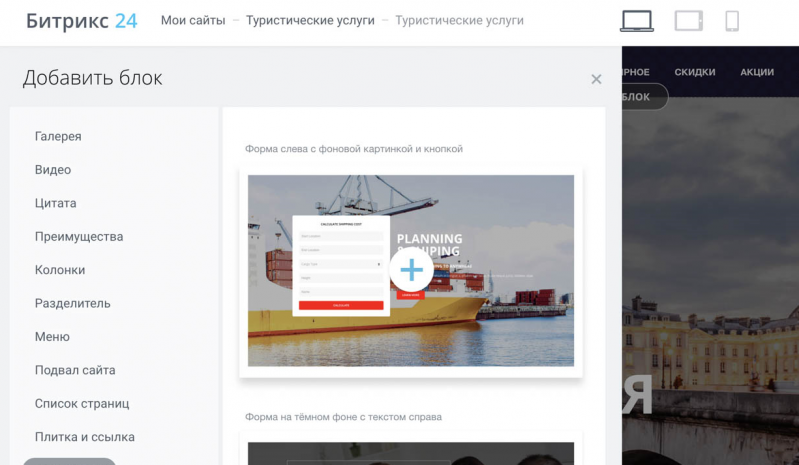Image resolution: width=799 pixels, height=465 pixels.
Task: Click the blue plus add-block icon
Action: coord(411,270)
